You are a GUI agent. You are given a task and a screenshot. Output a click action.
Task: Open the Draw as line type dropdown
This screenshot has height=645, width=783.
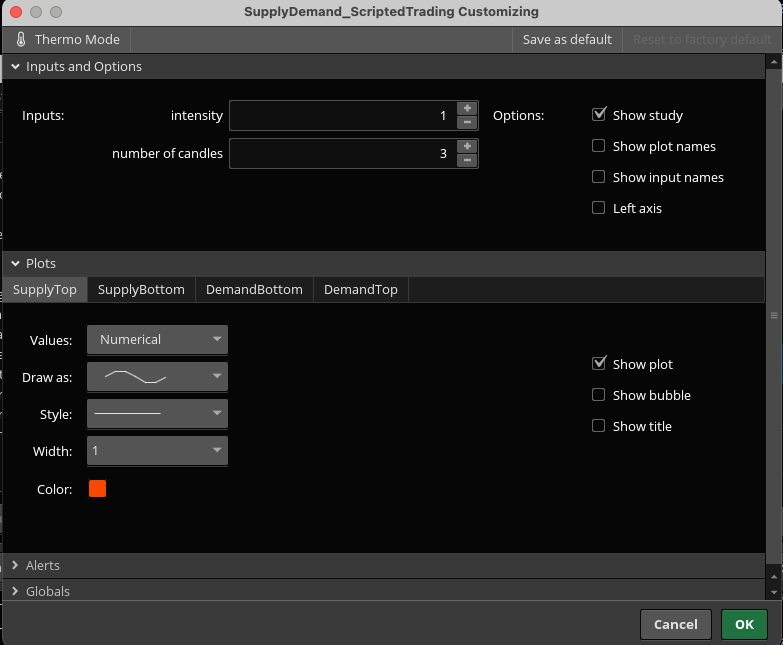[x=157, y=377]
